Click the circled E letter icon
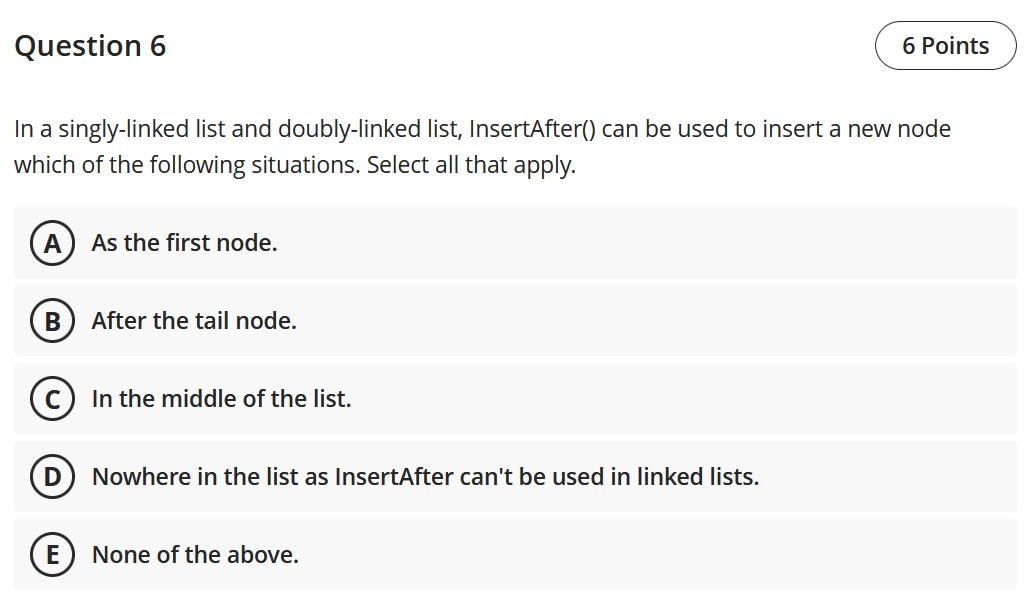The image size is (1032, 610). click(52, 555)
